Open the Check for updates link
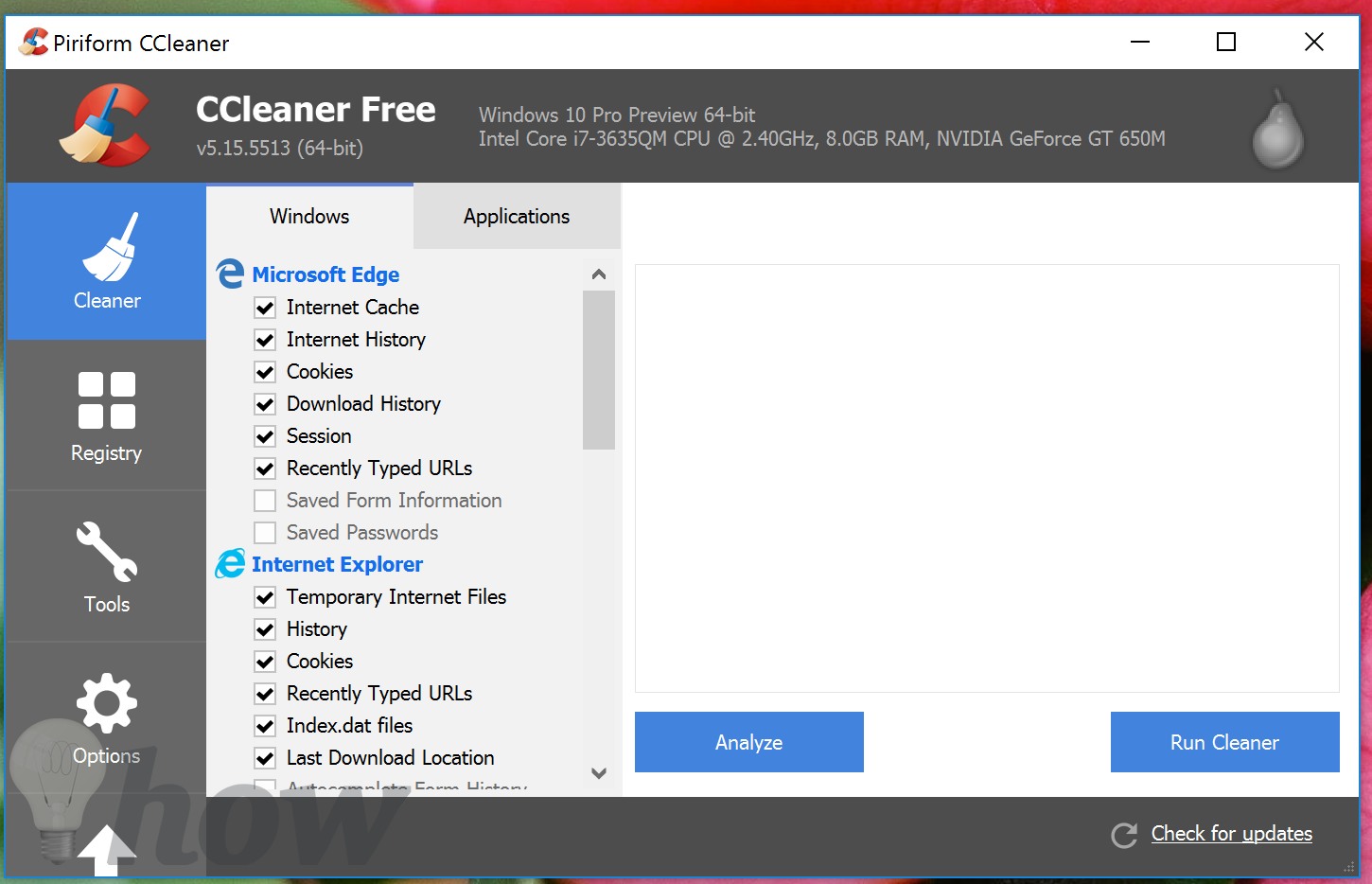This screenshot has height=884, width=1372. pyautogui.click(x=1232, y=834)
